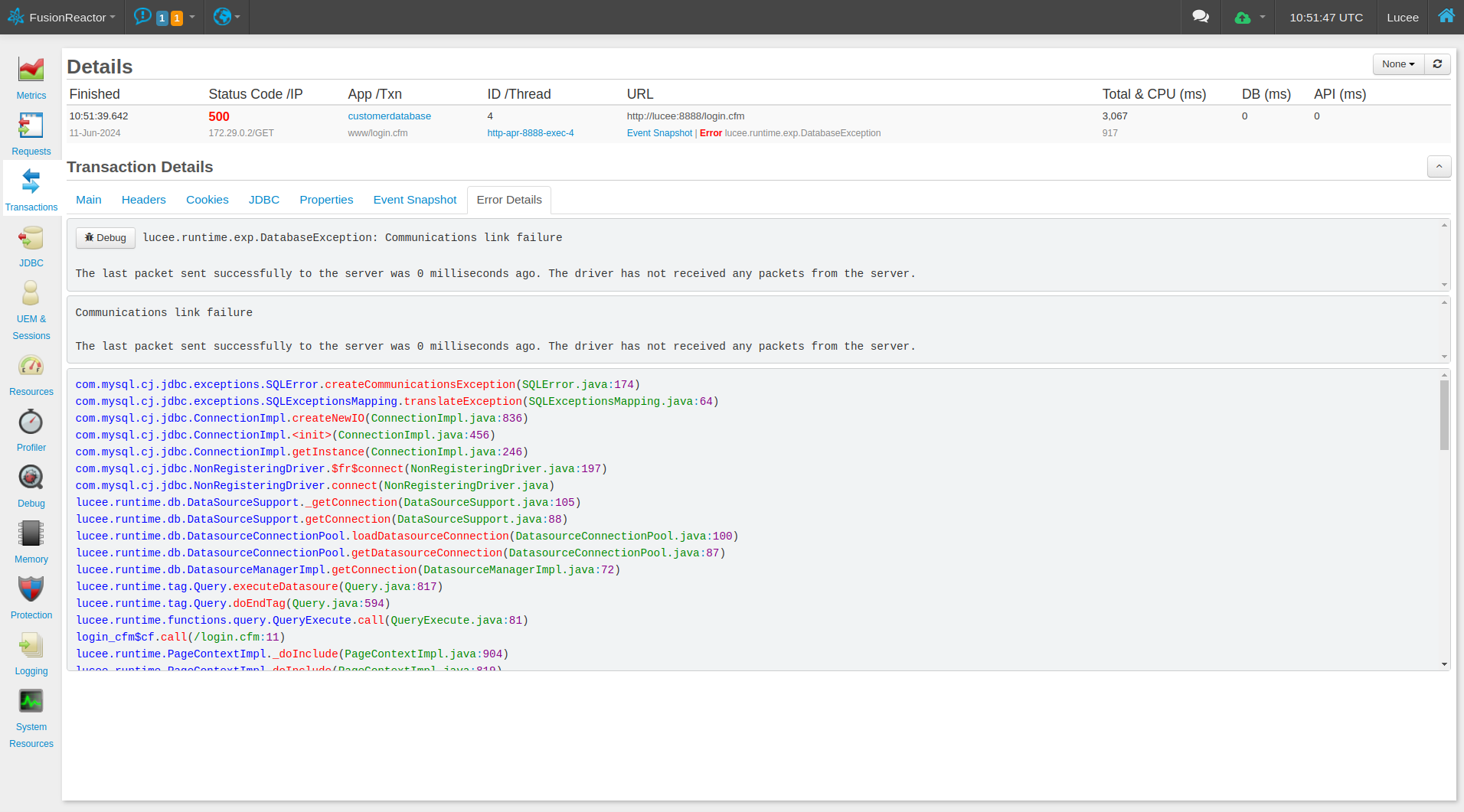Click the Finished column header
Image resolution: width=1464 pixels, height=812 pixels.
(95, 94)
